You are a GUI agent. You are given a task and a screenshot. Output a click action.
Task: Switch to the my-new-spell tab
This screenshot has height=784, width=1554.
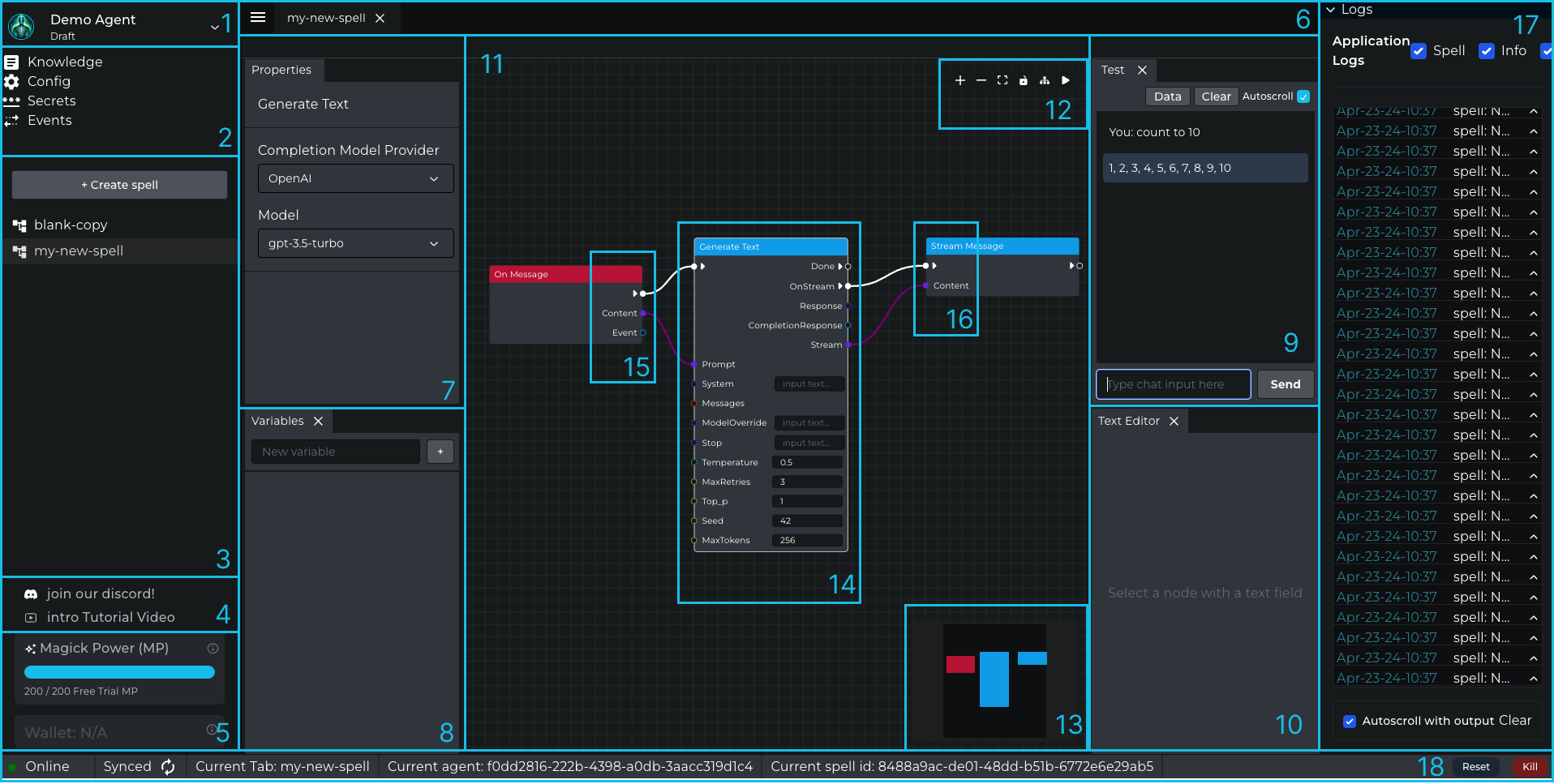[x=326, y=18]
